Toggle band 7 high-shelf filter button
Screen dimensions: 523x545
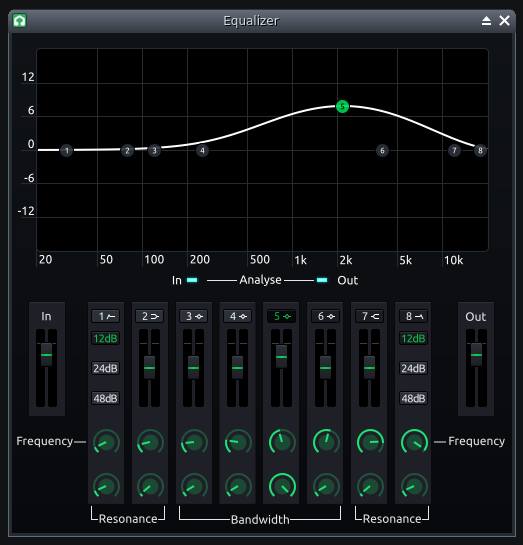(x=369, y=316)
